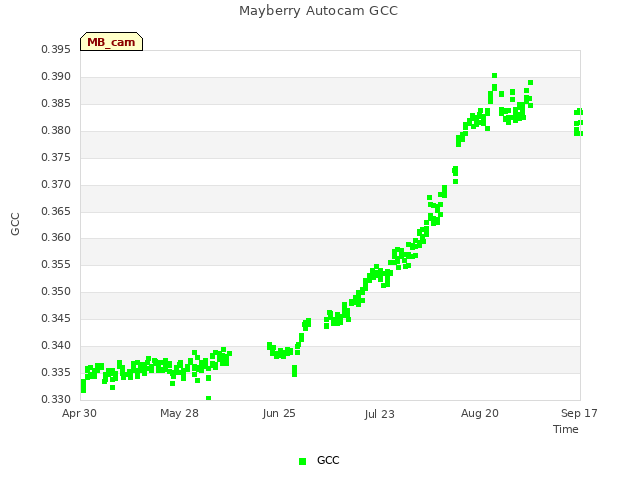Click the 0.390 y-axis value

tap(56, 77)
